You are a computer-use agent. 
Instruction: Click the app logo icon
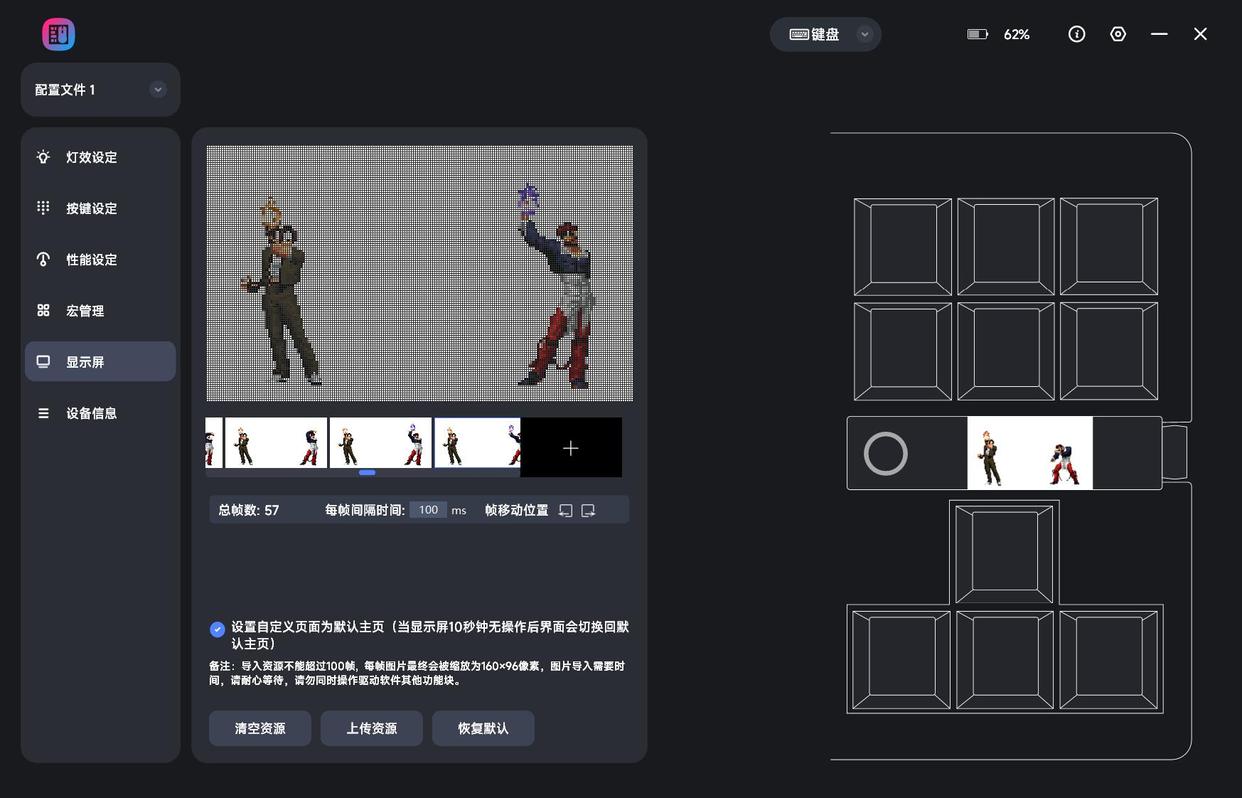[x=58, y=34]
